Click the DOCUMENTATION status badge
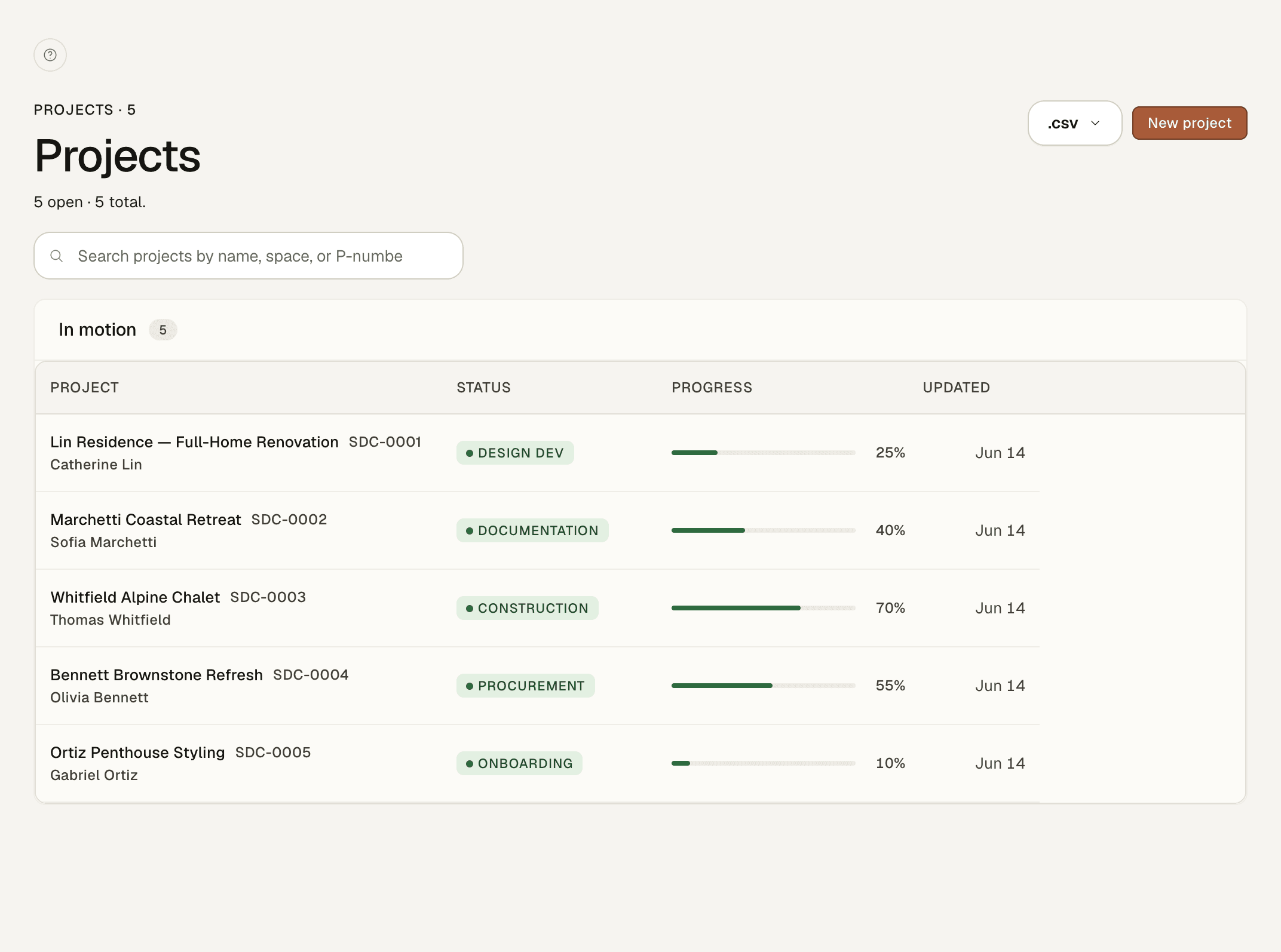 (532, 530)
